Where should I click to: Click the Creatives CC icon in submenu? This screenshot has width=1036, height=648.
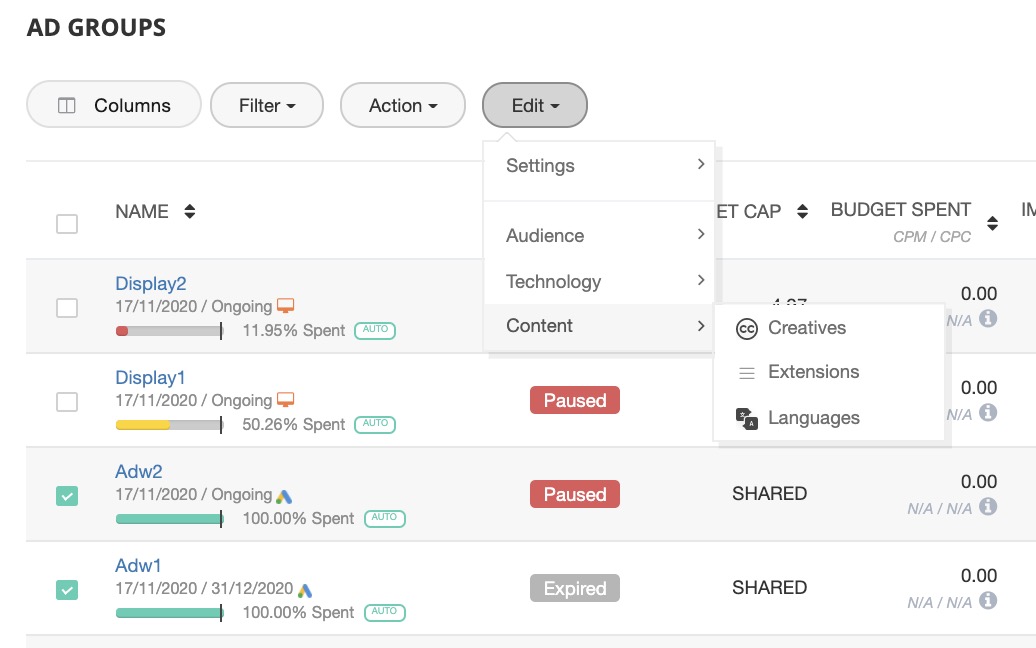coord(746,329)
